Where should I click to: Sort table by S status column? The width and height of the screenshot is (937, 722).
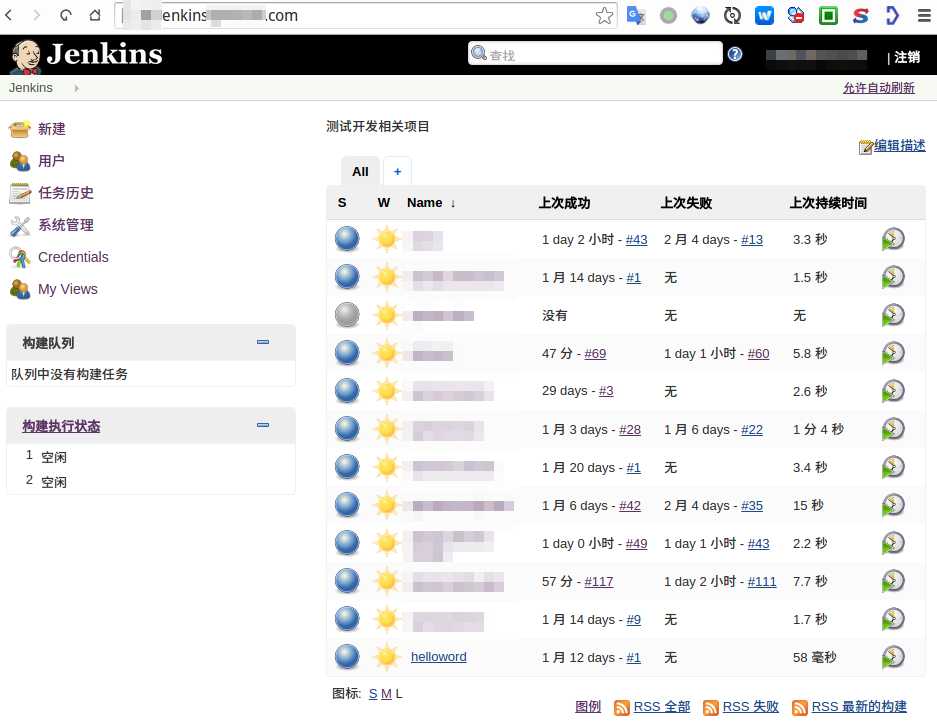tap(342, 203)
